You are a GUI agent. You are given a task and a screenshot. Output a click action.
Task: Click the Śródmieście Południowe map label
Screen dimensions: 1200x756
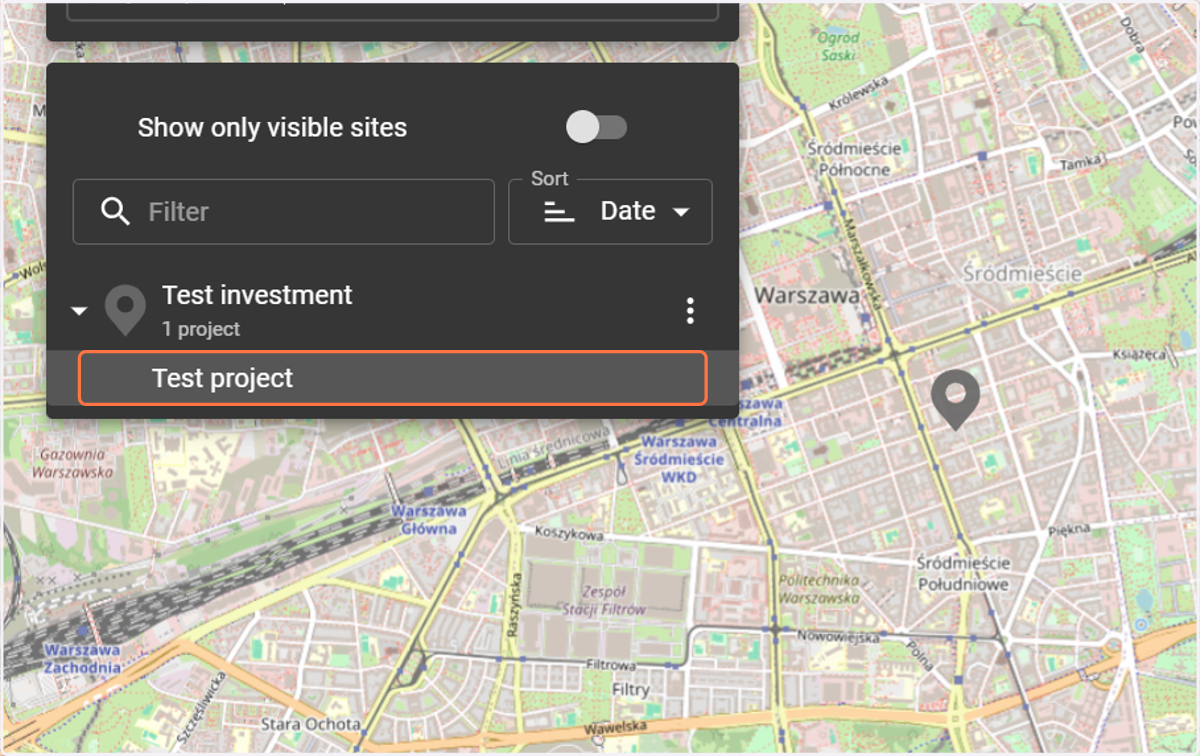pos(963,574)
